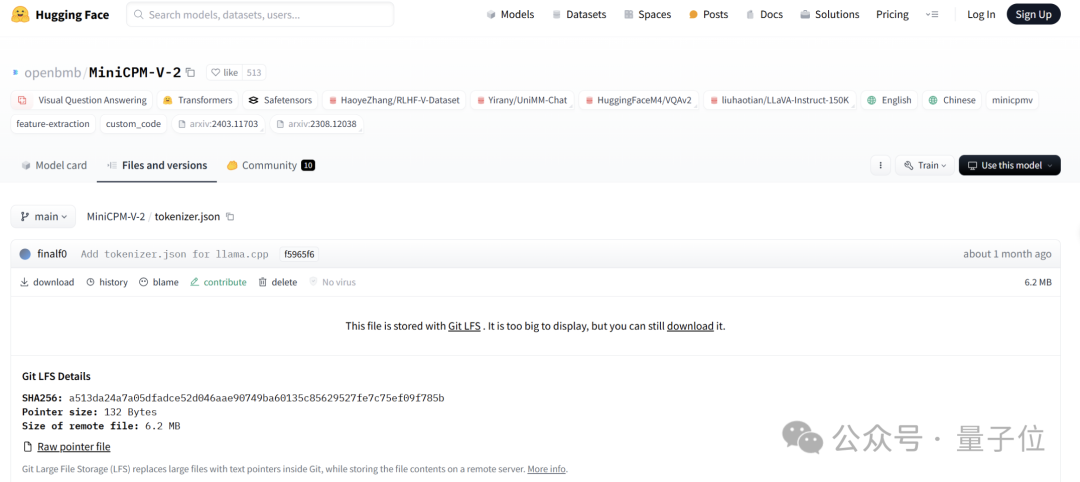Open the Datasets menu item

(579, 14)
